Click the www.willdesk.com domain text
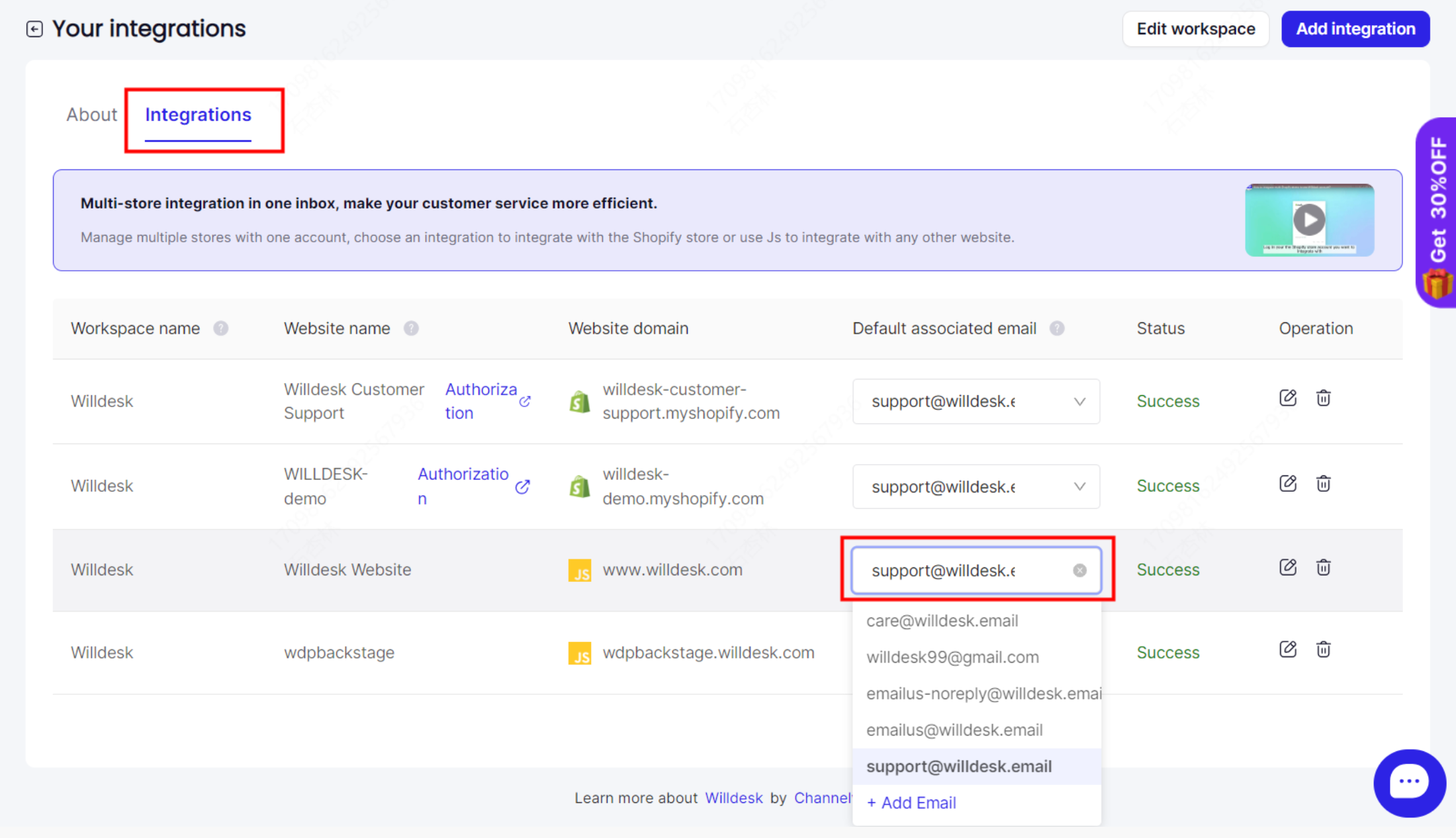 672,570
